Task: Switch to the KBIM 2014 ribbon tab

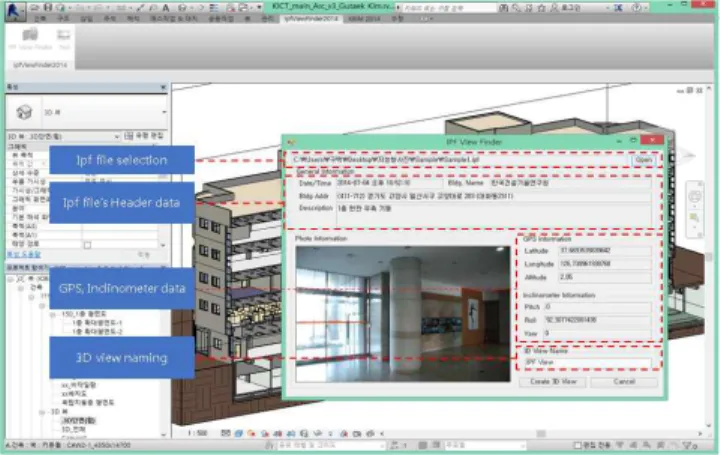Action: point(364,18)
